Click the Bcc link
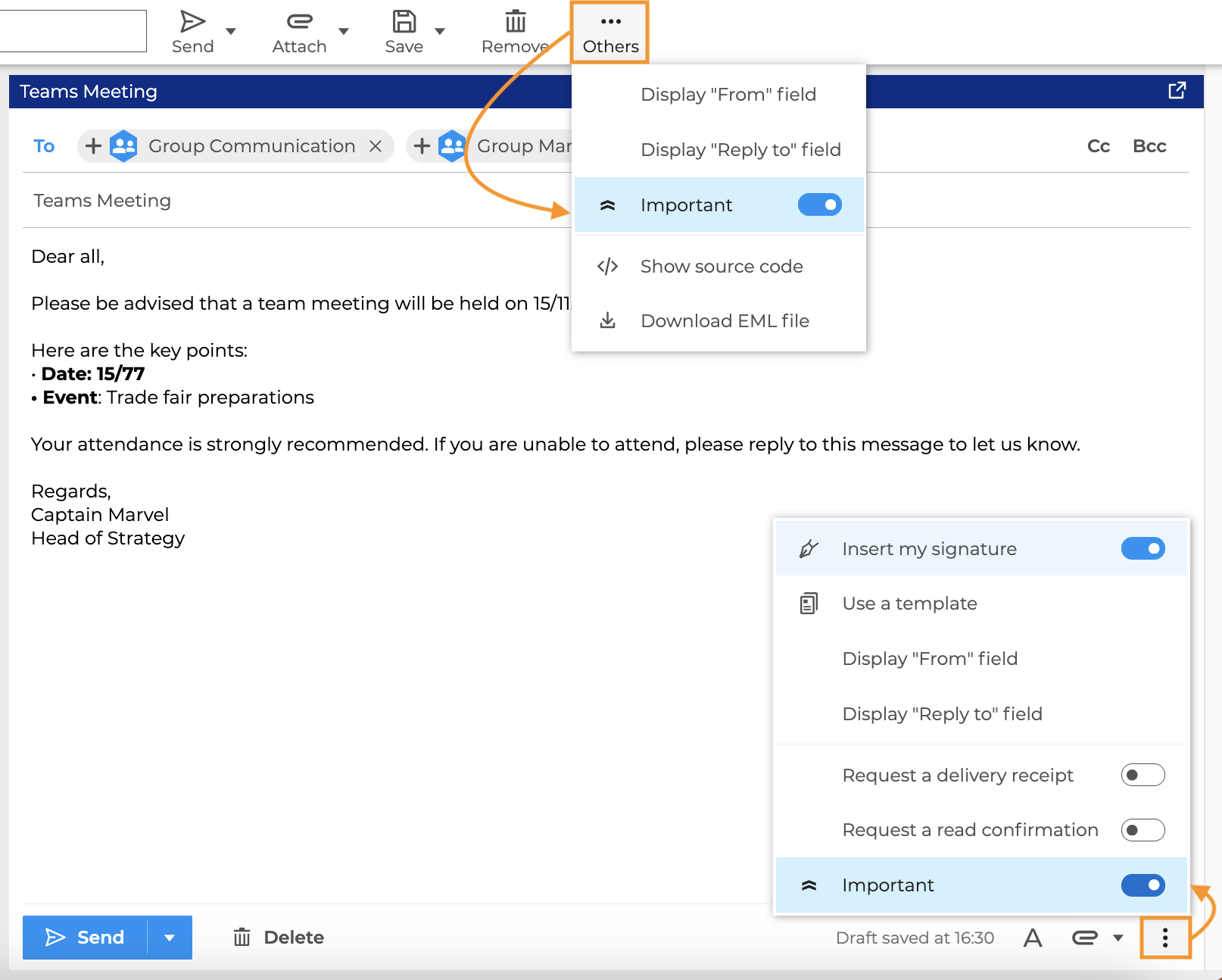 point(1149,146)
